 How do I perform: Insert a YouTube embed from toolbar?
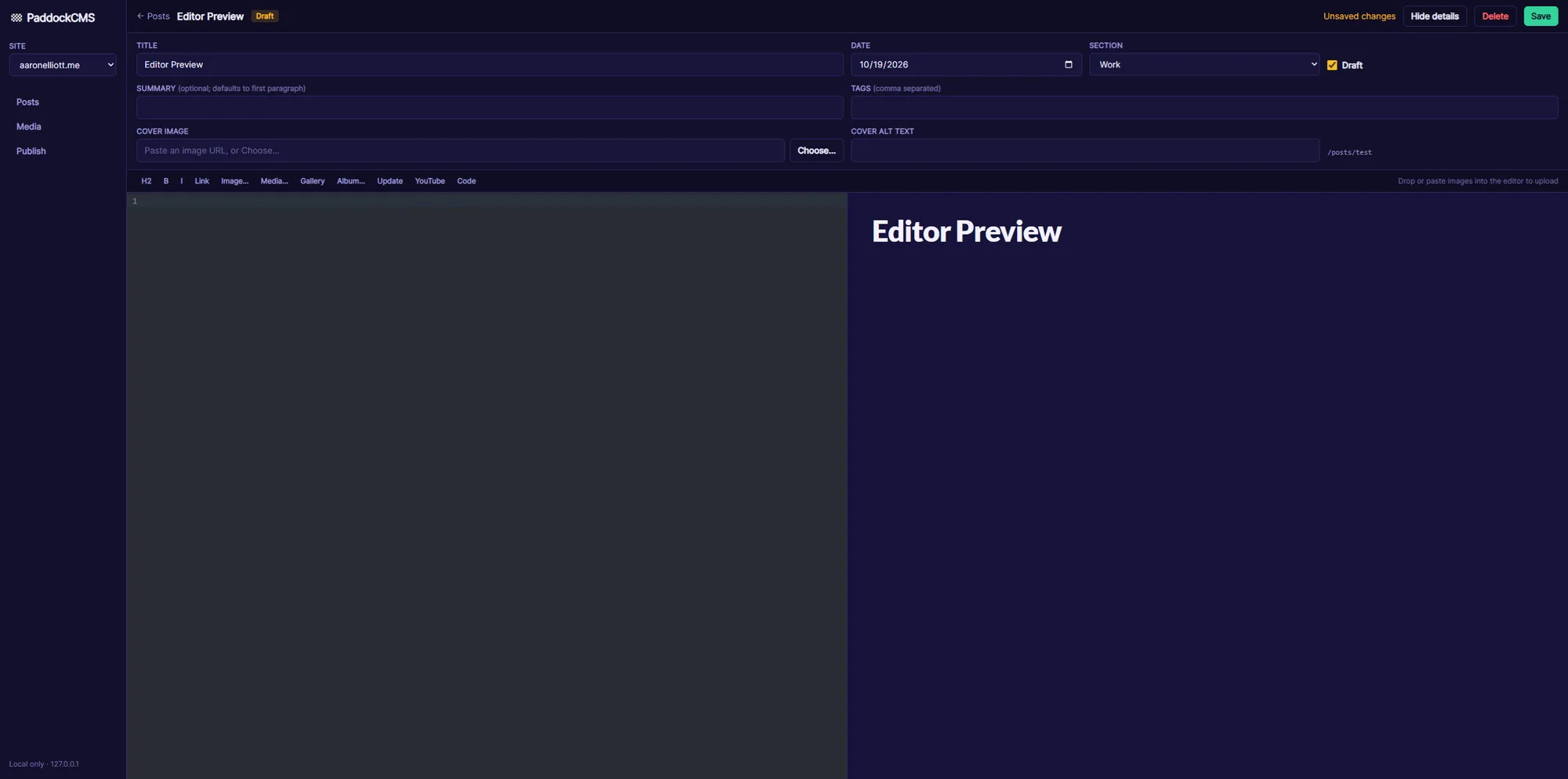430,181
